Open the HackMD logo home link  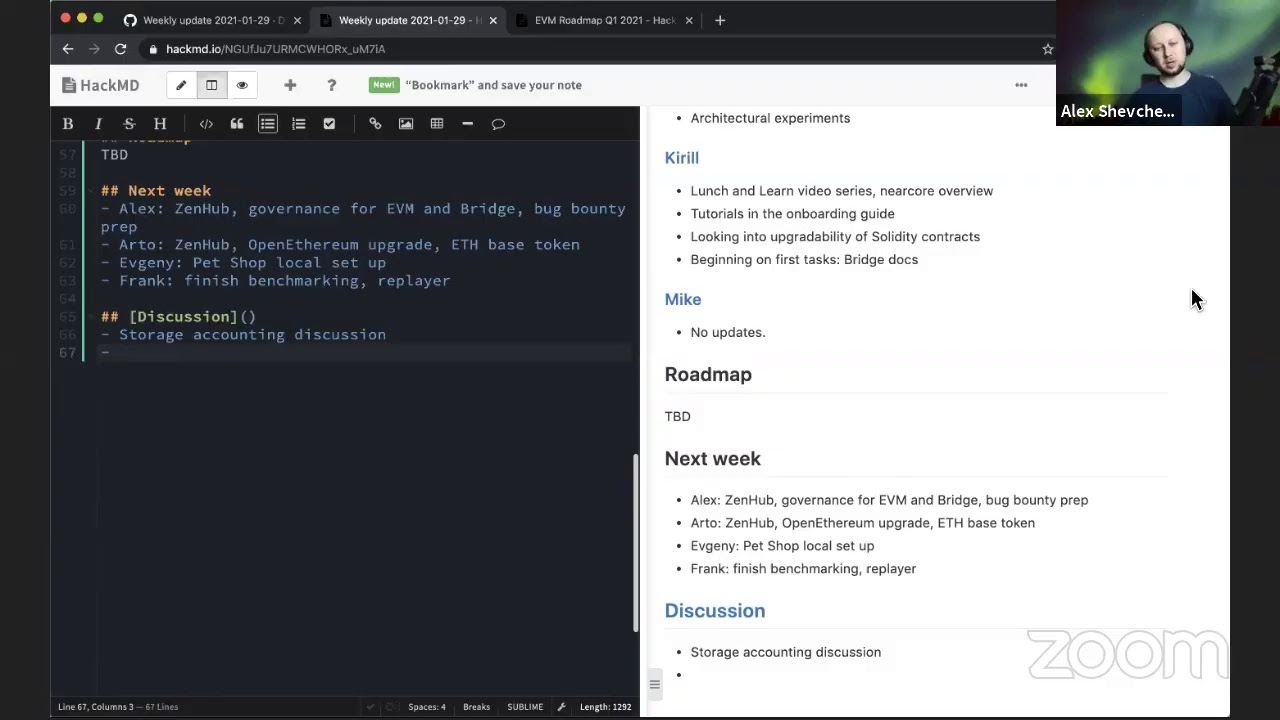click(100, 85)
